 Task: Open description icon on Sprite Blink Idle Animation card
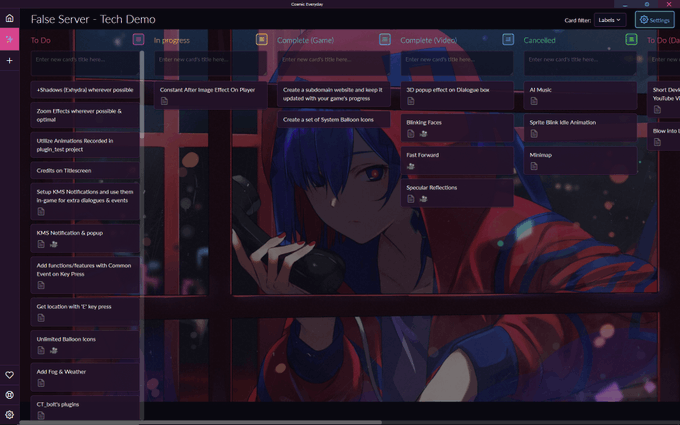(x=534, y=134)
